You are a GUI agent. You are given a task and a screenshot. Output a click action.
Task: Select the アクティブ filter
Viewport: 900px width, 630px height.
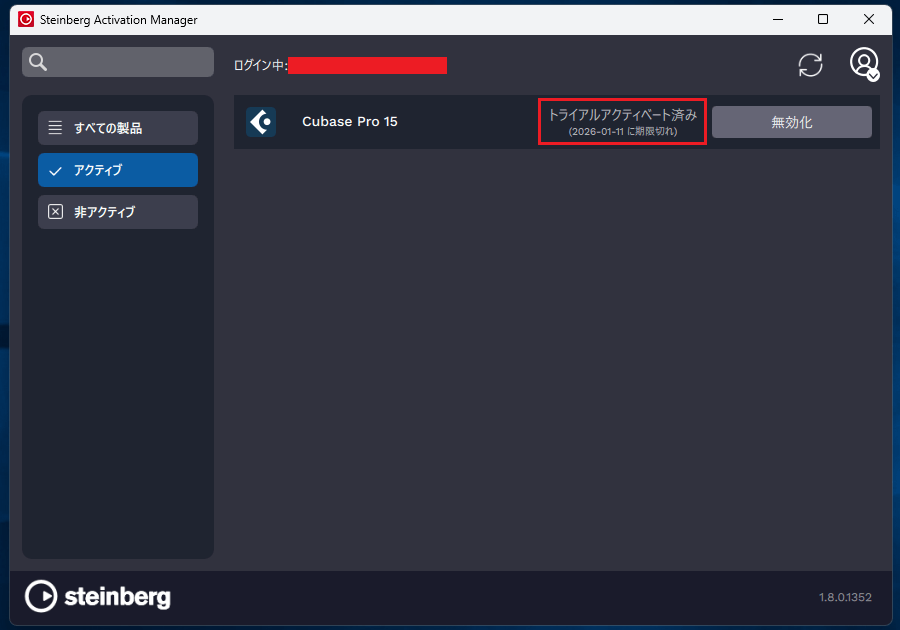(118, 170)
